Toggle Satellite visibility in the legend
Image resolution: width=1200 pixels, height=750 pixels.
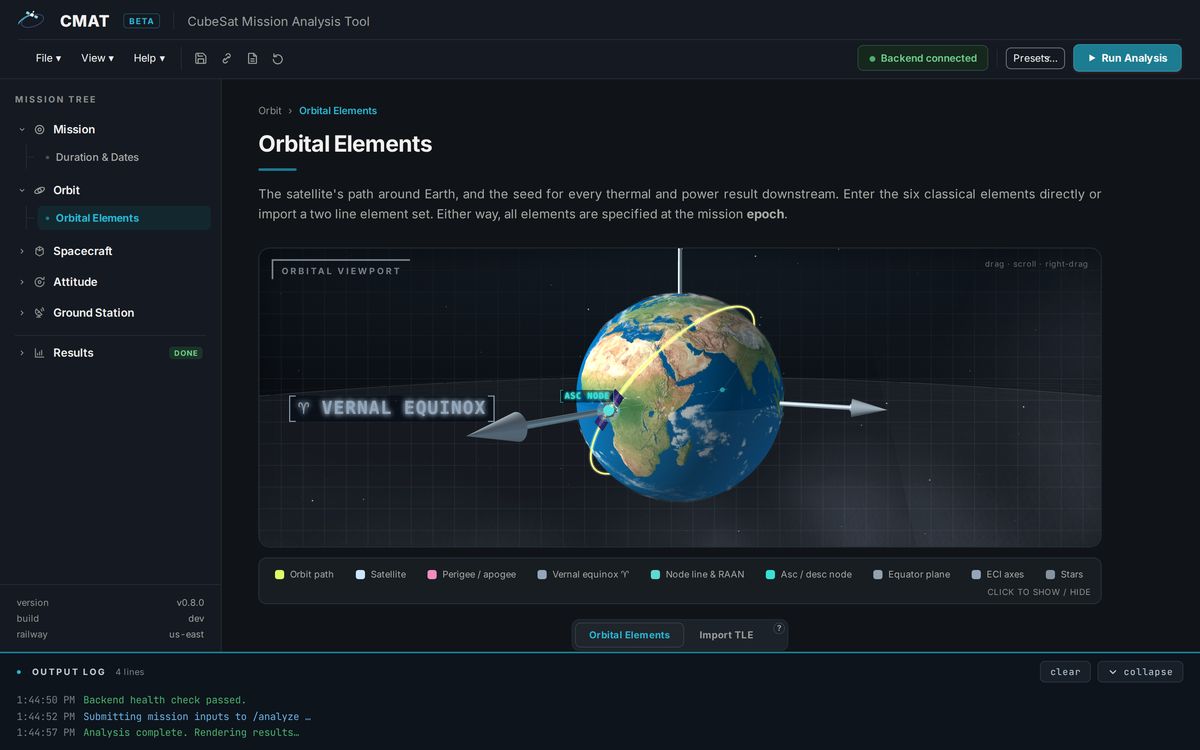(381, 574)
